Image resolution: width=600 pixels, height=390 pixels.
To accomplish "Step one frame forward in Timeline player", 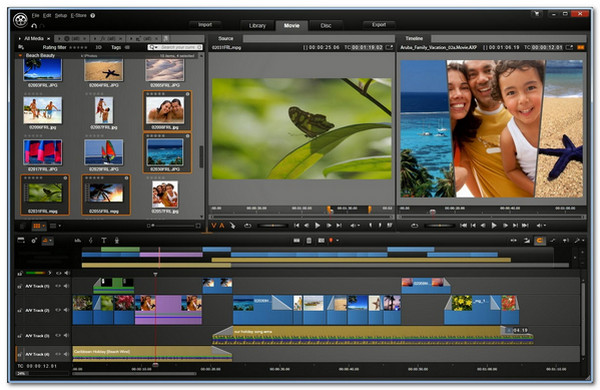I will click(x=505, y=226).
